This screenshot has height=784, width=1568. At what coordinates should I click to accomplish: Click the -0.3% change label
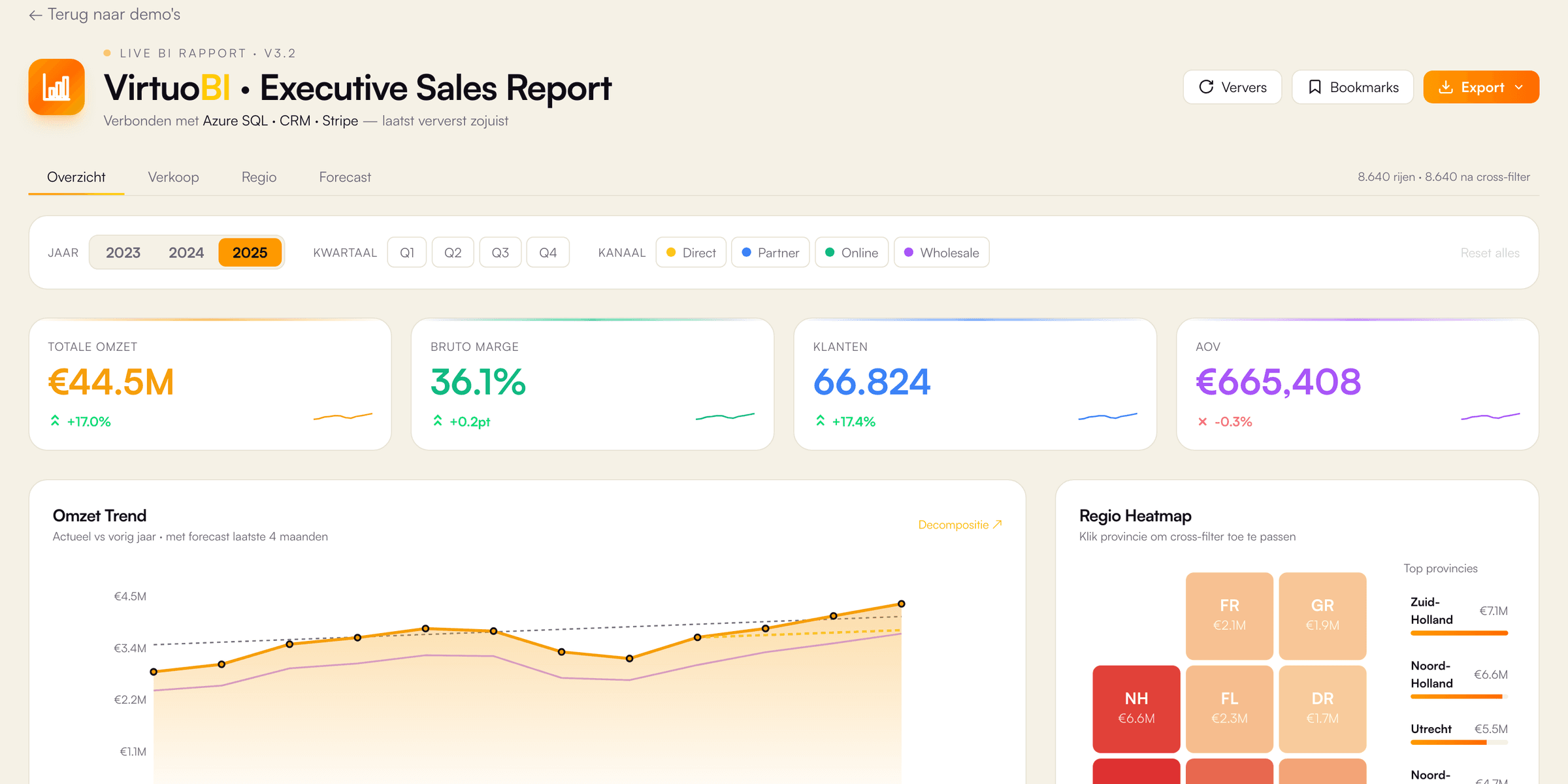pyautogui.click(x=1233, y=421)
